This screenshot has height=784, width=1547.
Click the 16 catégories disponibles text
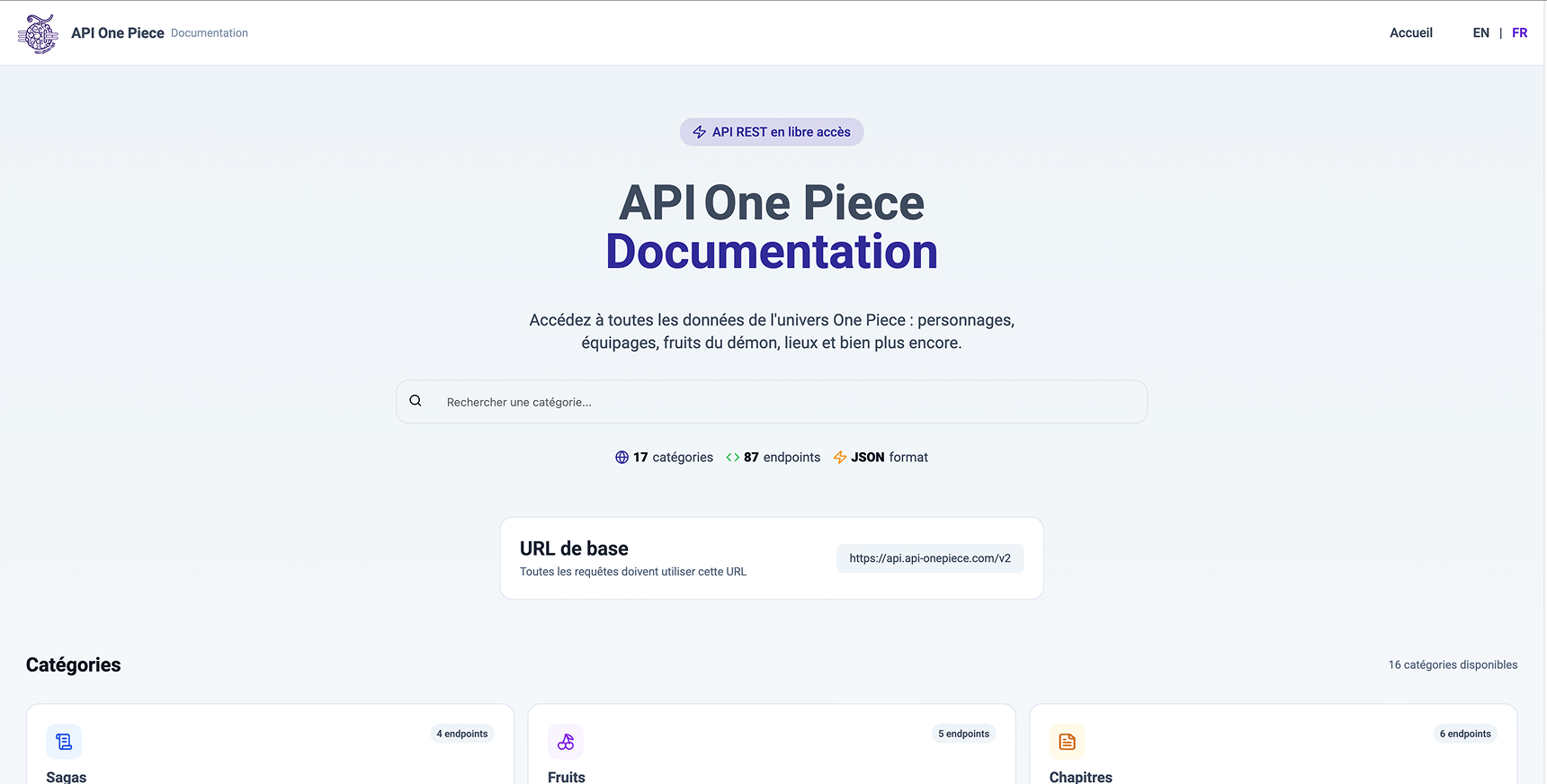click(x=1453, y=665)
